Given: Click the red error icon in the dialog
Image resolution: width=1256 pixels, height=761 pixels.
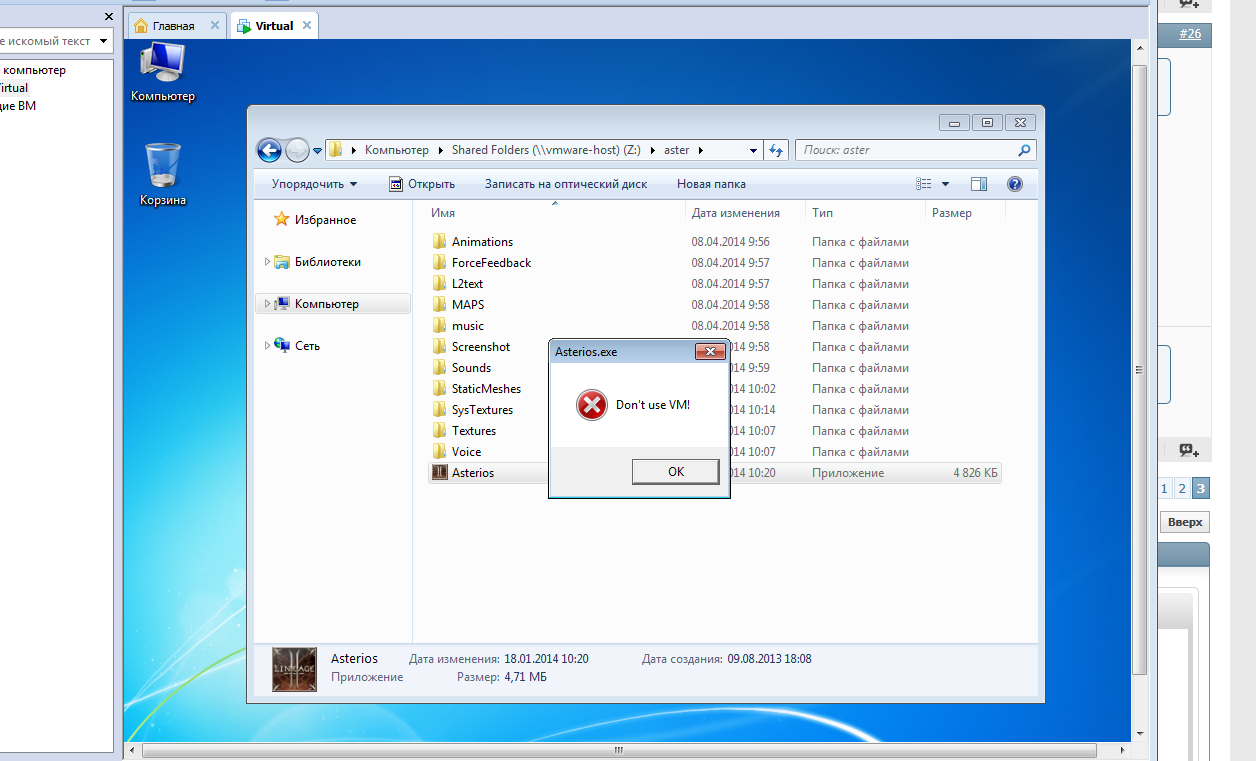Looking at the screenshot, I should 591,405.
